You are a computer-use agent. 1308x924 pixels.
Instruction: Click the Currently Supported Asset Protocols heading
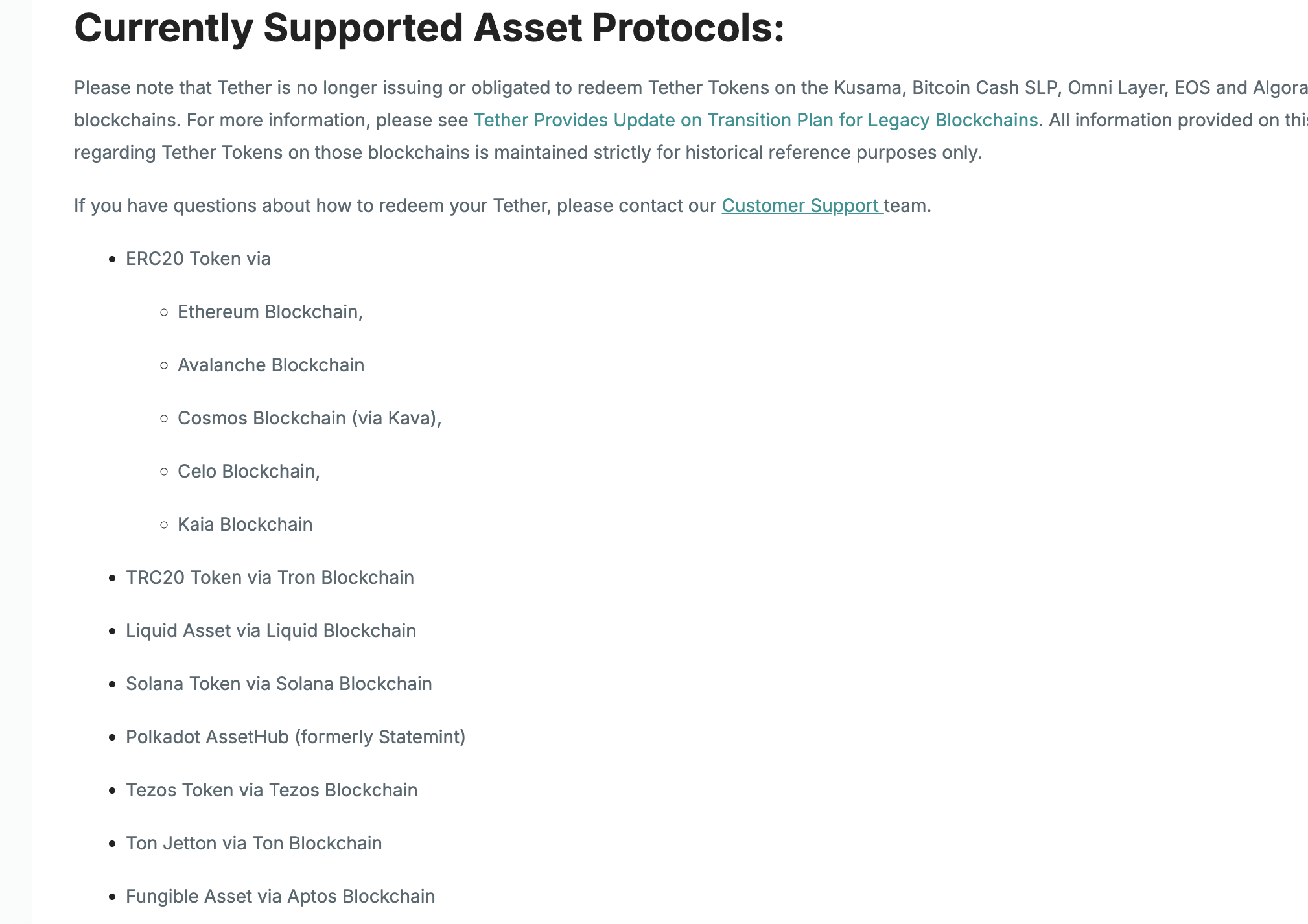coord(429,29)
